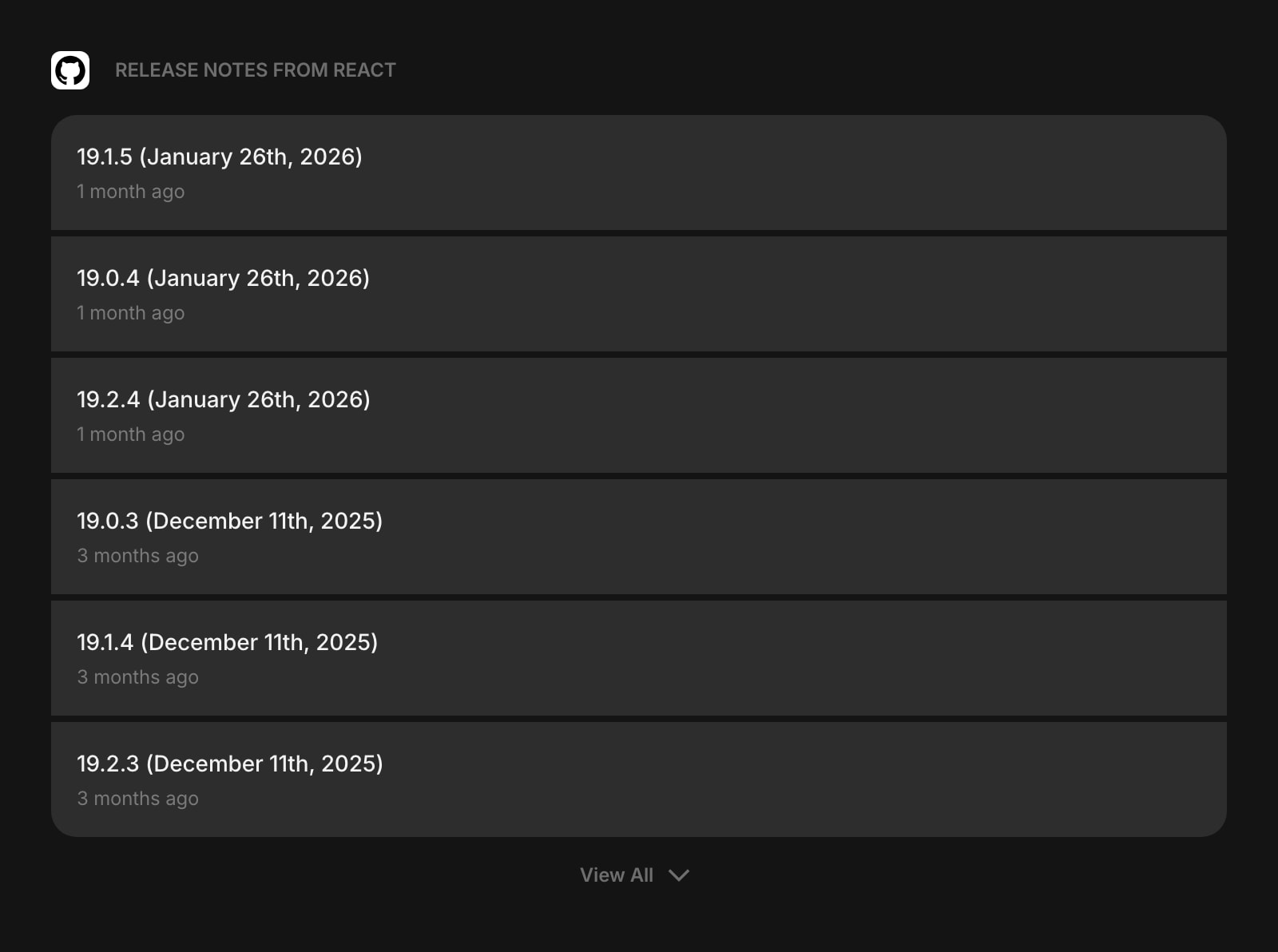Open the 19.0.3 December 11th release title

pos(229,521)
